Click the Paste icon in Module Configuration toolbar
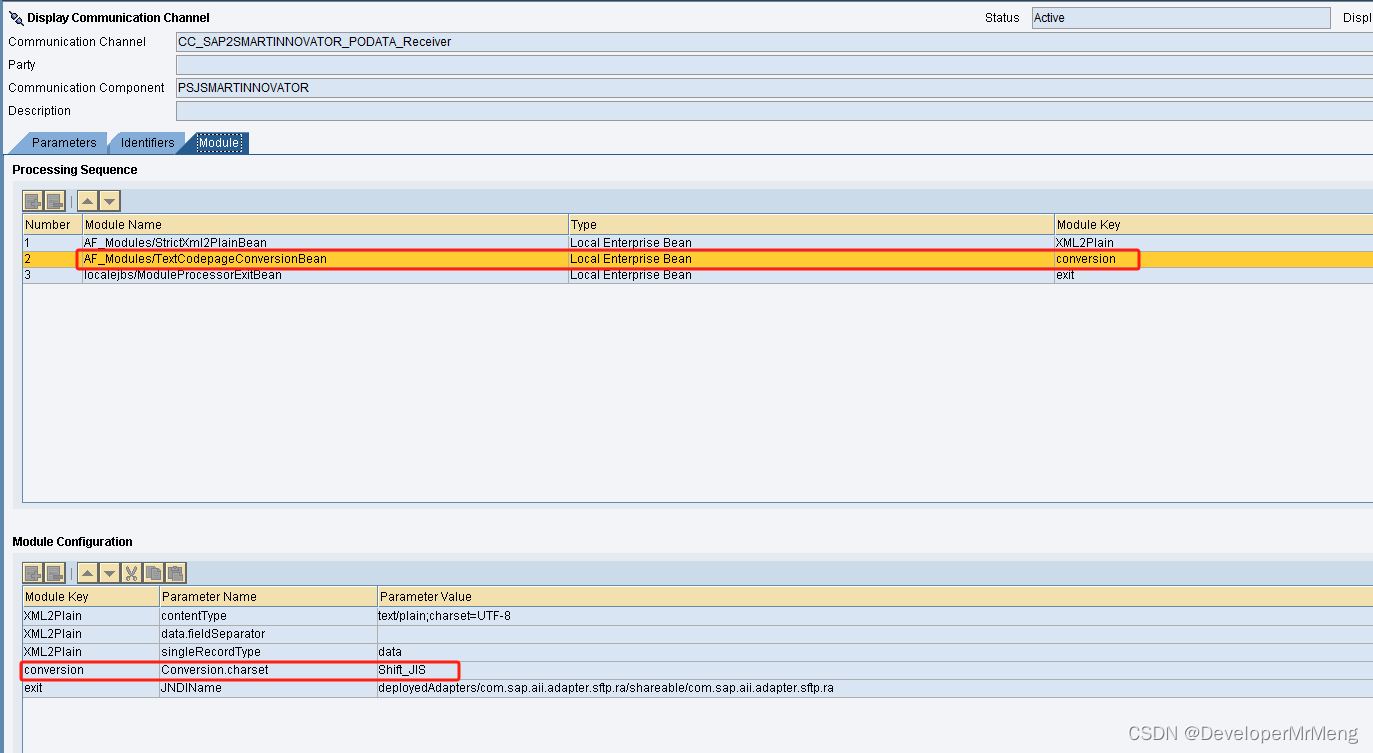Screen dimensions: 1373x753 click(x=176, y=572)
